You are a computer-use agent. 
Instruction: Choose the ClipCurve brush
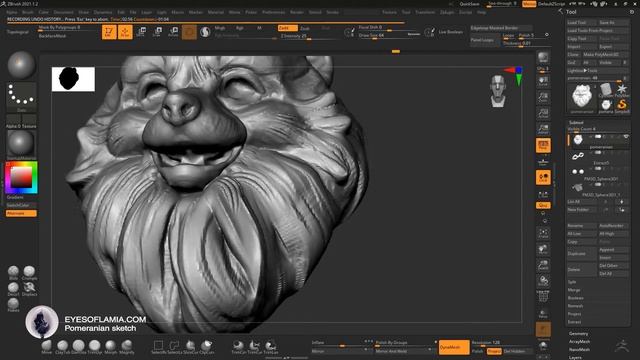click(207, 347)
